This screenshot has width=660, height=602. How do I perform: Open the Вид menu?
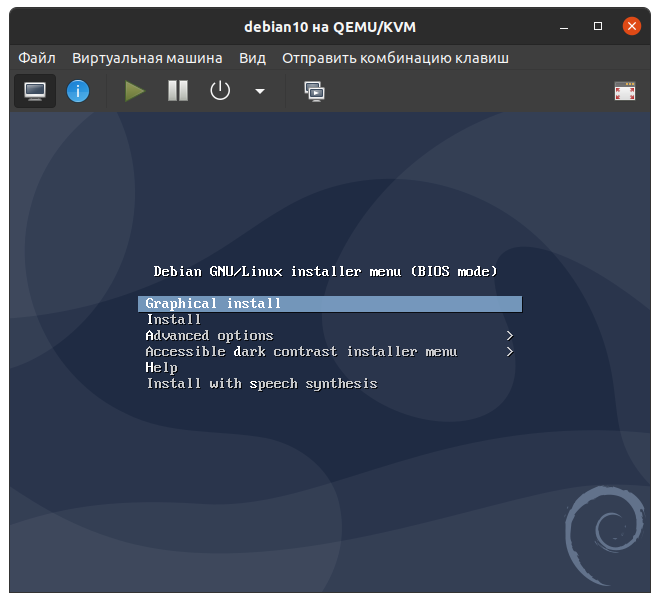(252, 58)
